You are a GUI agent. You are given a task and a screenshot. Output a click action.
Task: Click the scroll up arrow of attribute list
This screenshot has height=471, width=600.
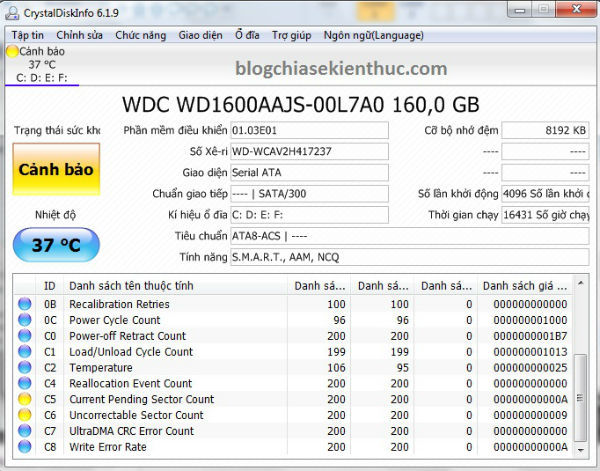coord(580,284)
